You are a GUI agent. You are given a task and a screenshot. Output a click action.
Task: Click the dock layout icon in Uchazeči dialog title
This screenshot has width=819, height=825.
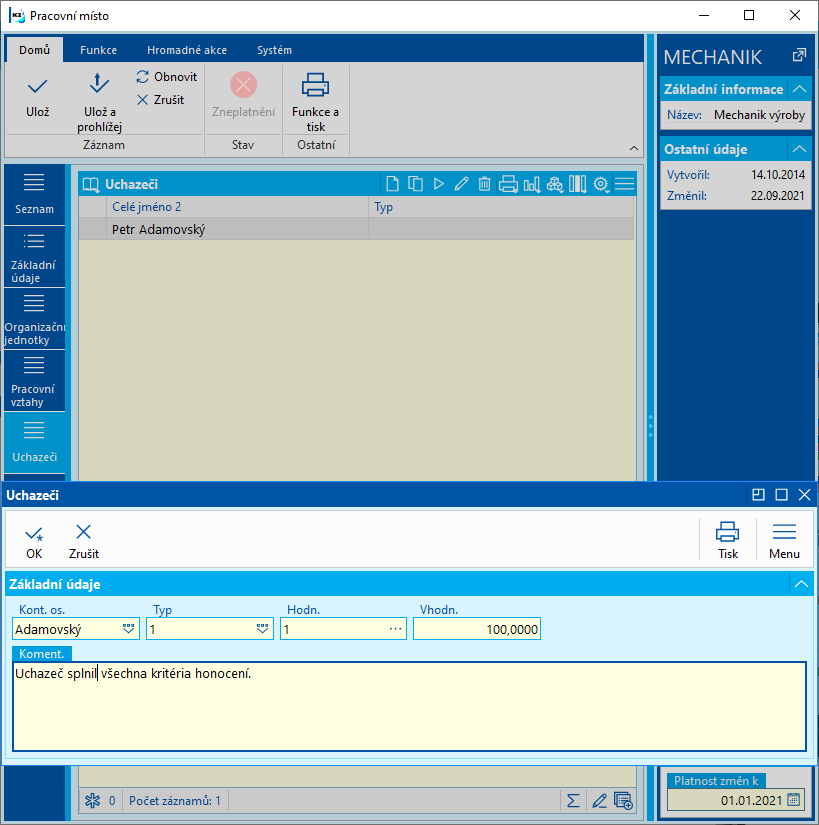point(758,495)
